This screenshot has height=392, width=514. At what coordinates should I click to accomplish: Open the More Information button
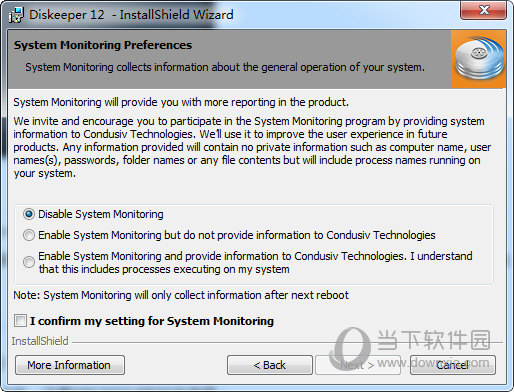70,365
